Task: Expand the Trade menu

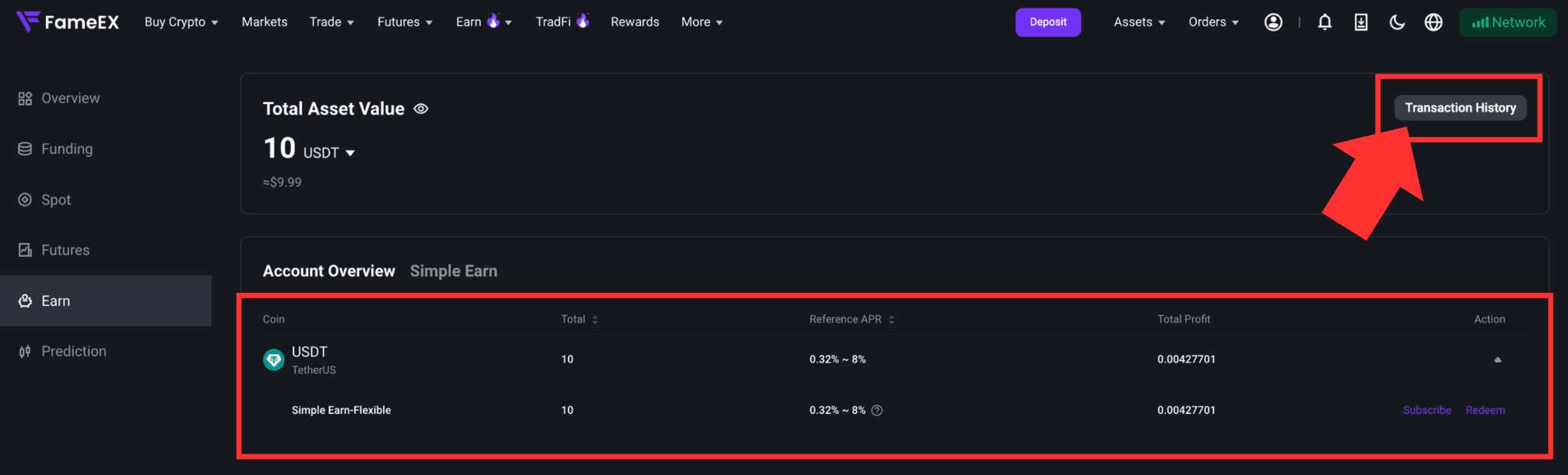Action: coord(332,22)
